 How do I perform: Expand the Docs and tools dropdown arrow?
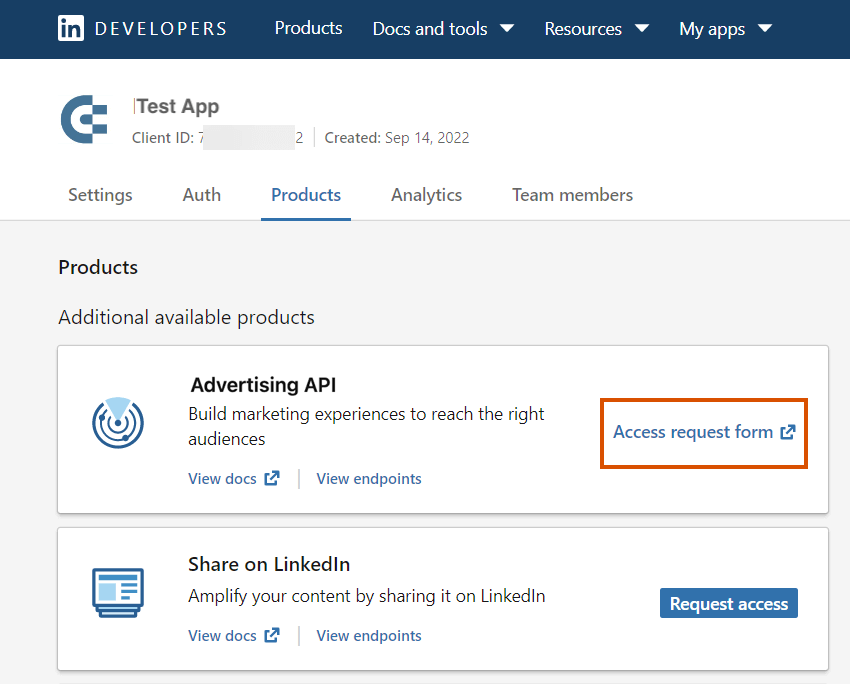pyautogui.click(x=507, y=28)
